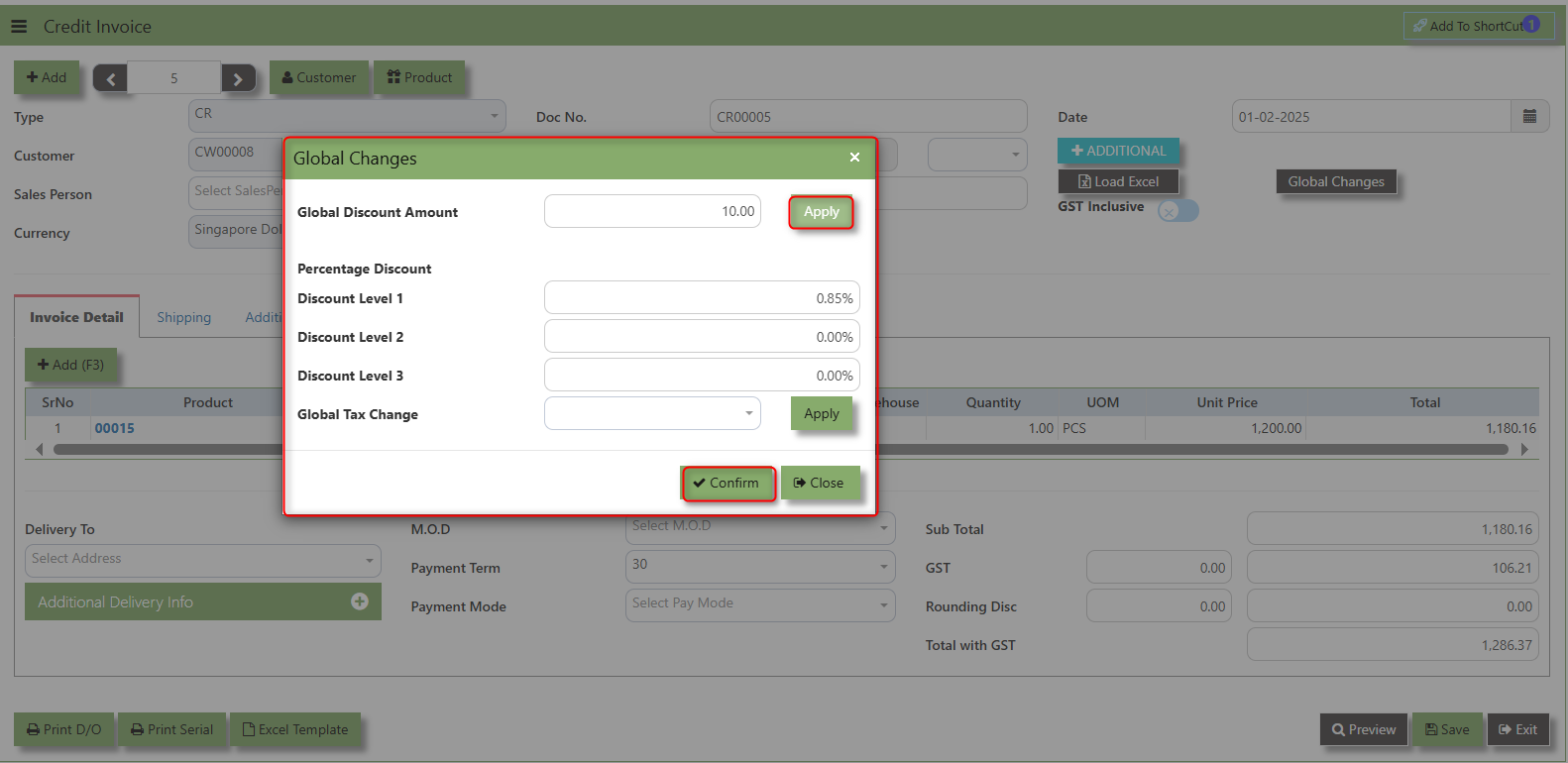Confirm the global changes
The width and height of the screenshot is (1568, 763).
tap(728, 483)
